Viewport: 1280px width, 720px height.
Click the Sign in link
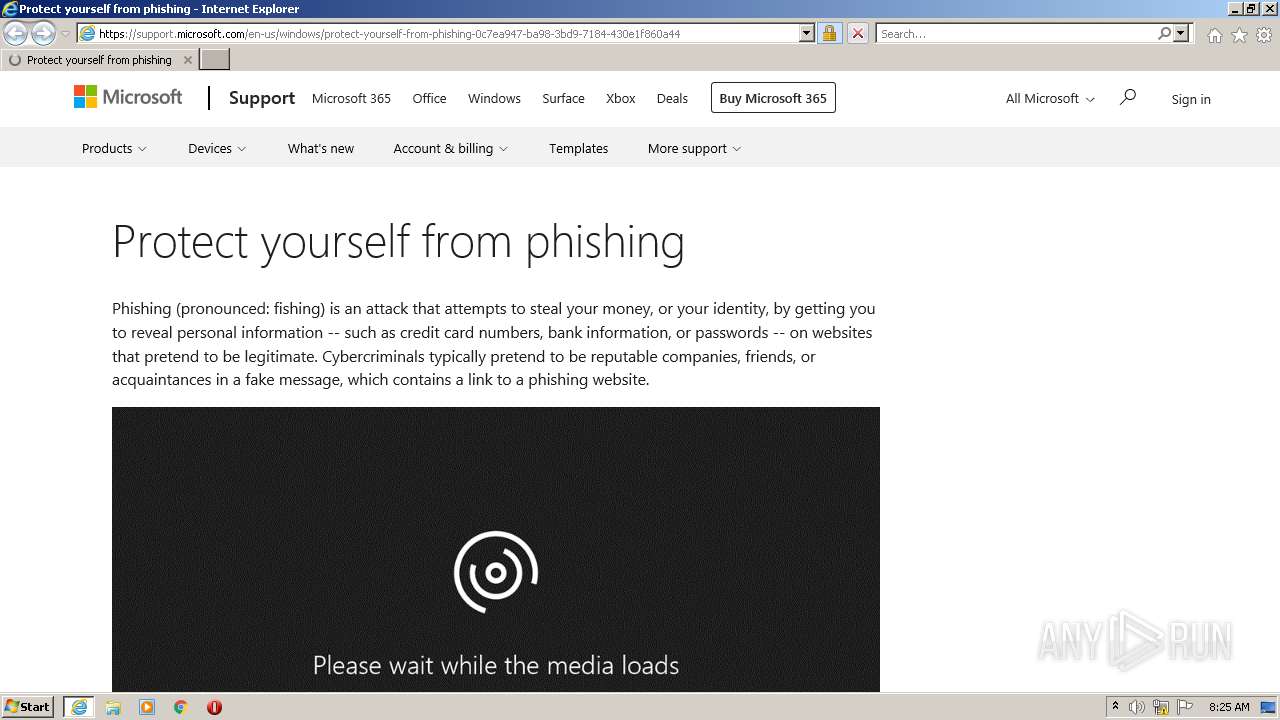point(1191,99)
